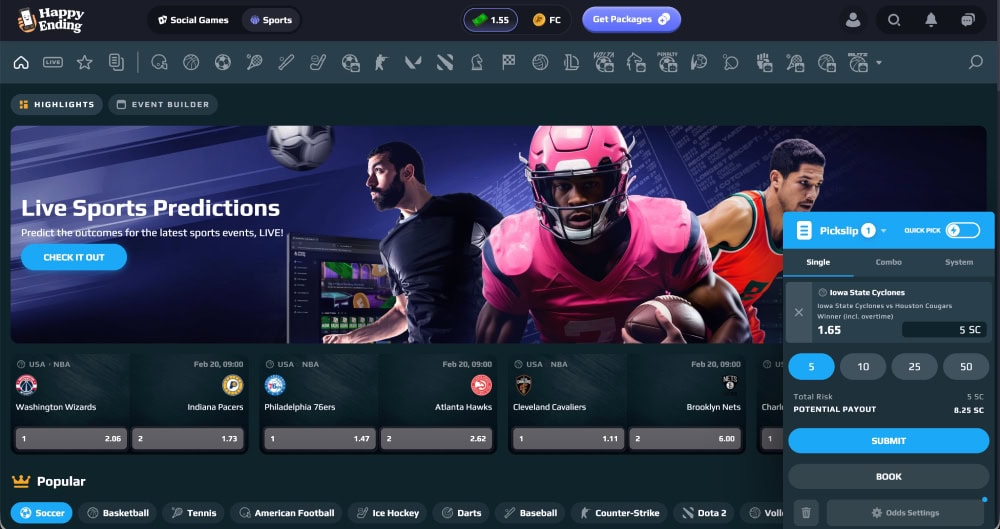Open the pick history slips icon

[116, 63]
